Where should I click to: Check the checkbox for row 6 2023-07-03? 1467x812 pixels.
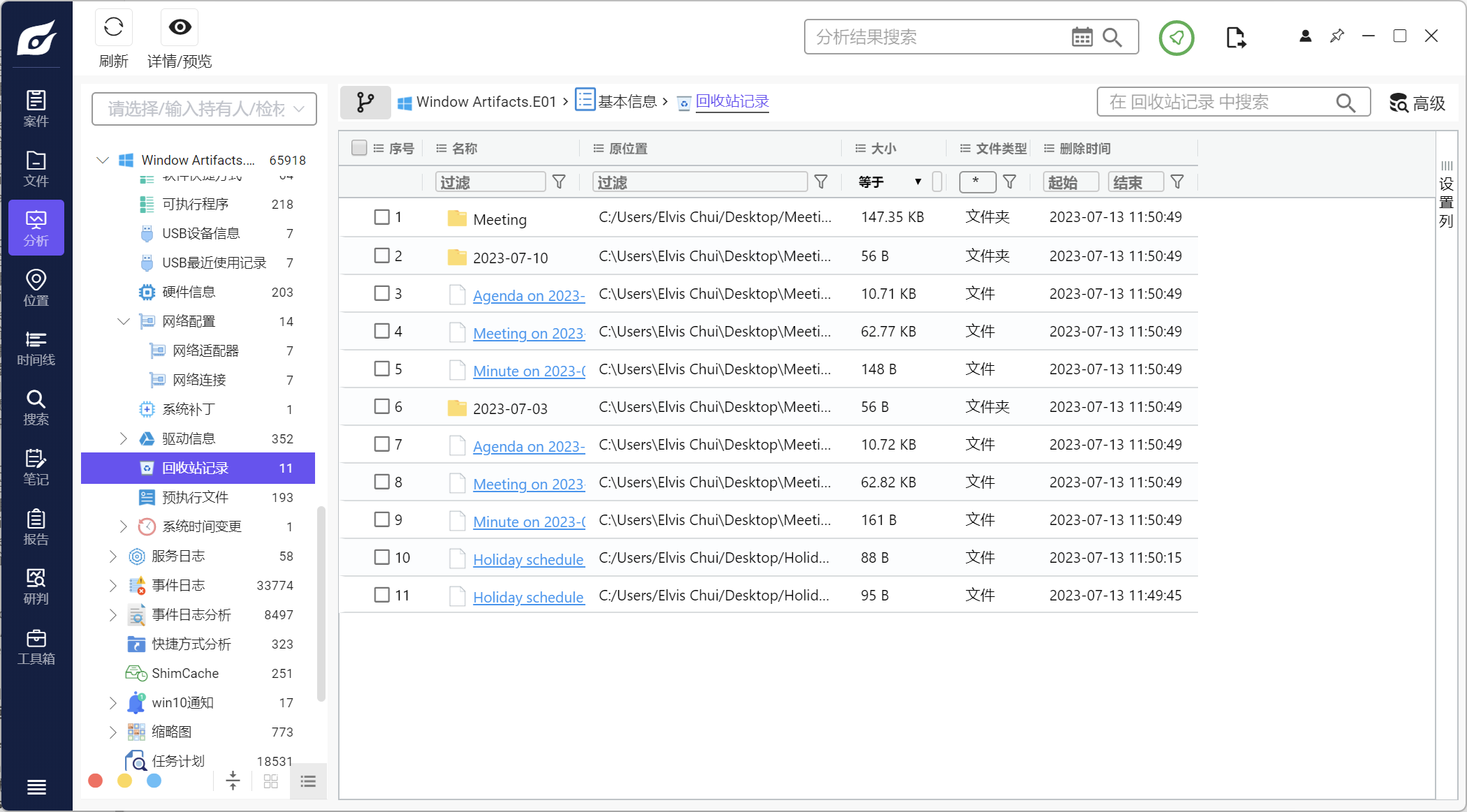(381, 406)
